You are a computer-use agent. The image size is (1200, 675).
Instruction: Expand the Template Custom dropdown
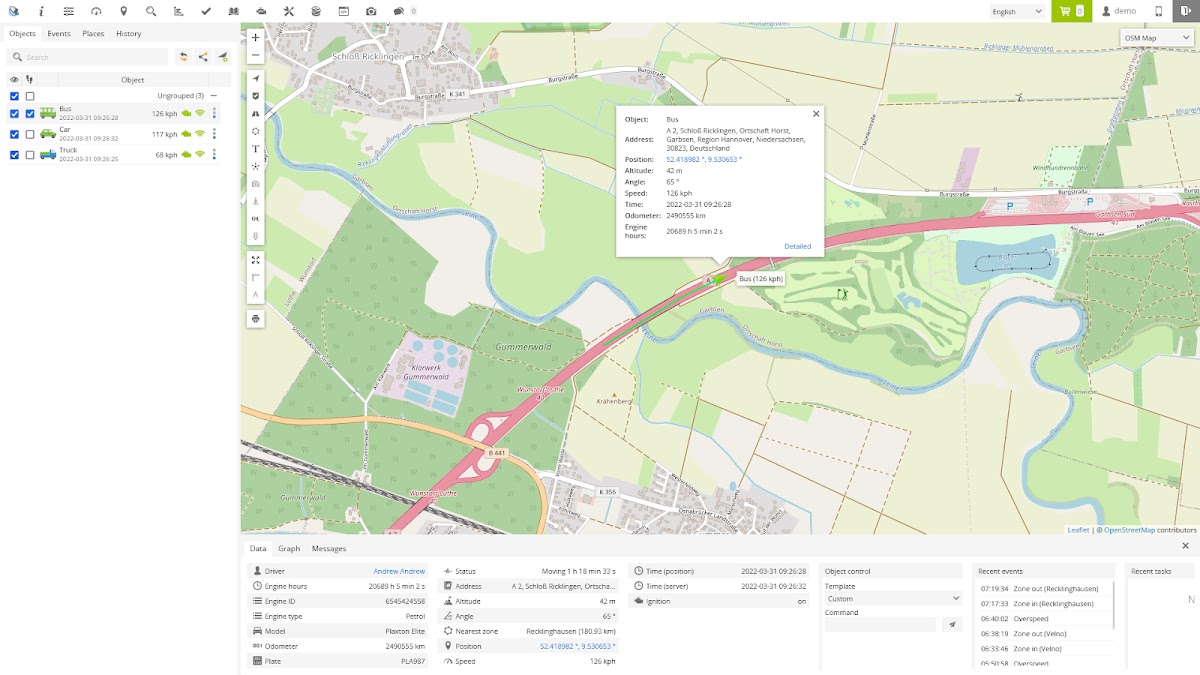pyautogui.click(x=893, y=599)
